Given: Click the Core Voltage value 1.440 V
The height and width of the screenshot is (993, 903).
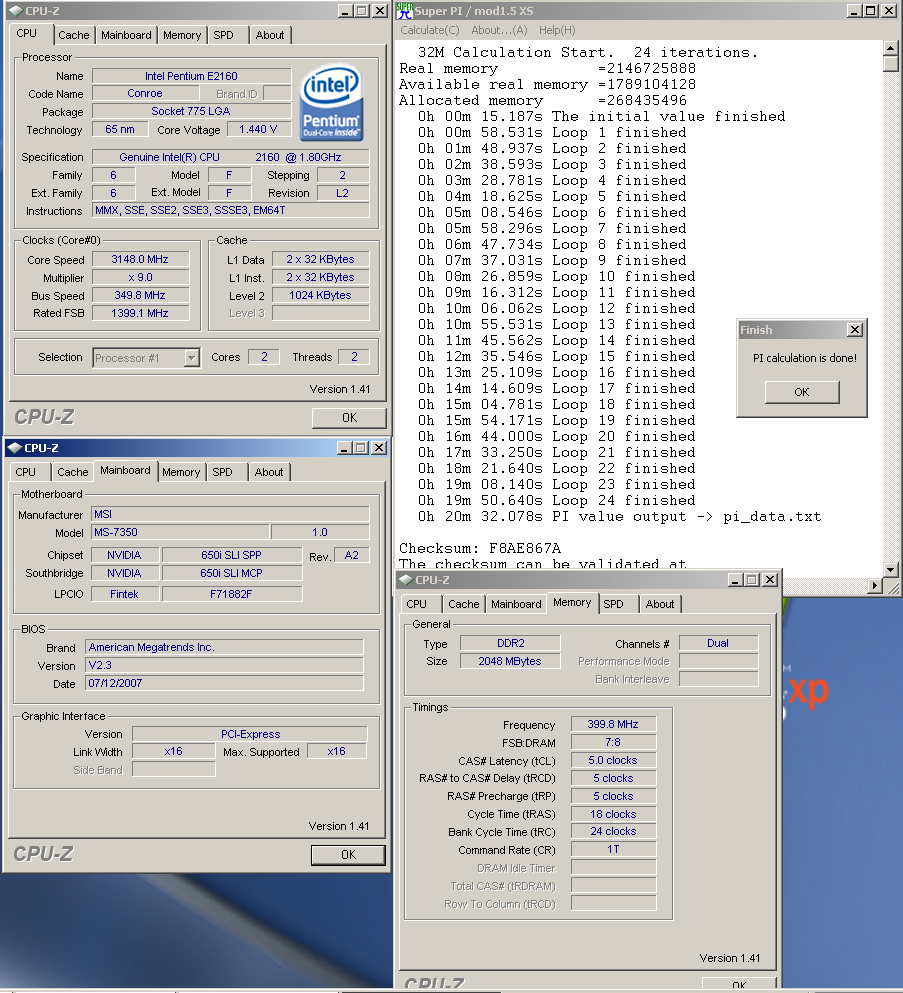Looking at the screenshot, I should pos(258,129).
